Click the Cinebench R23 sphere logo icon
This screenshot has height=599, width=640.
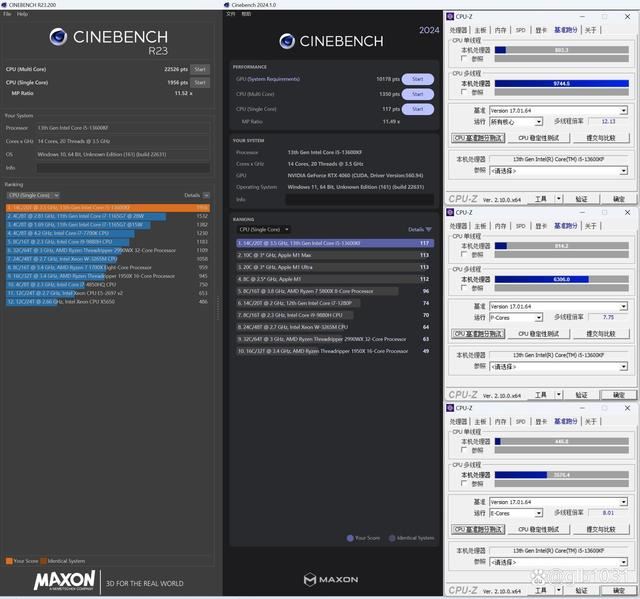(58, 37)
